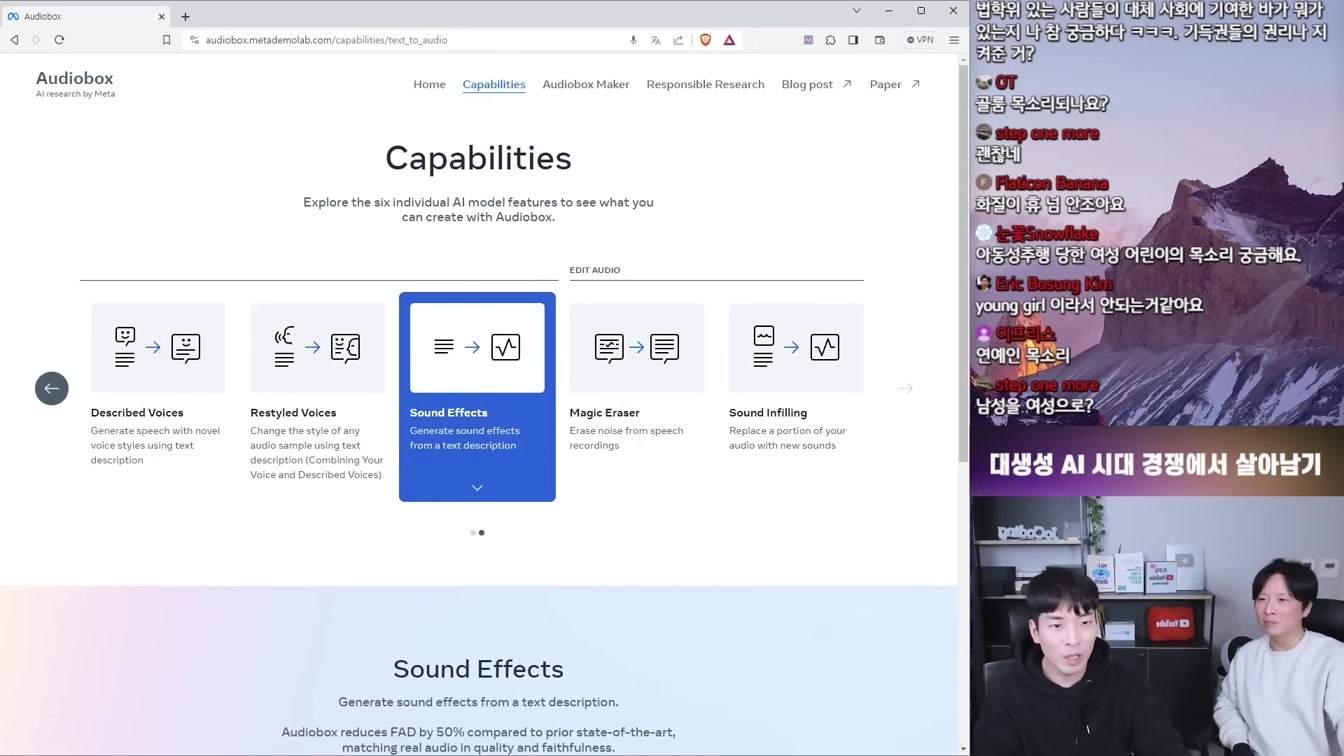The width and height of the screenshot is (1344, 756).
Task: Select the Restyled Voices card icon
Action: [317, 347]
